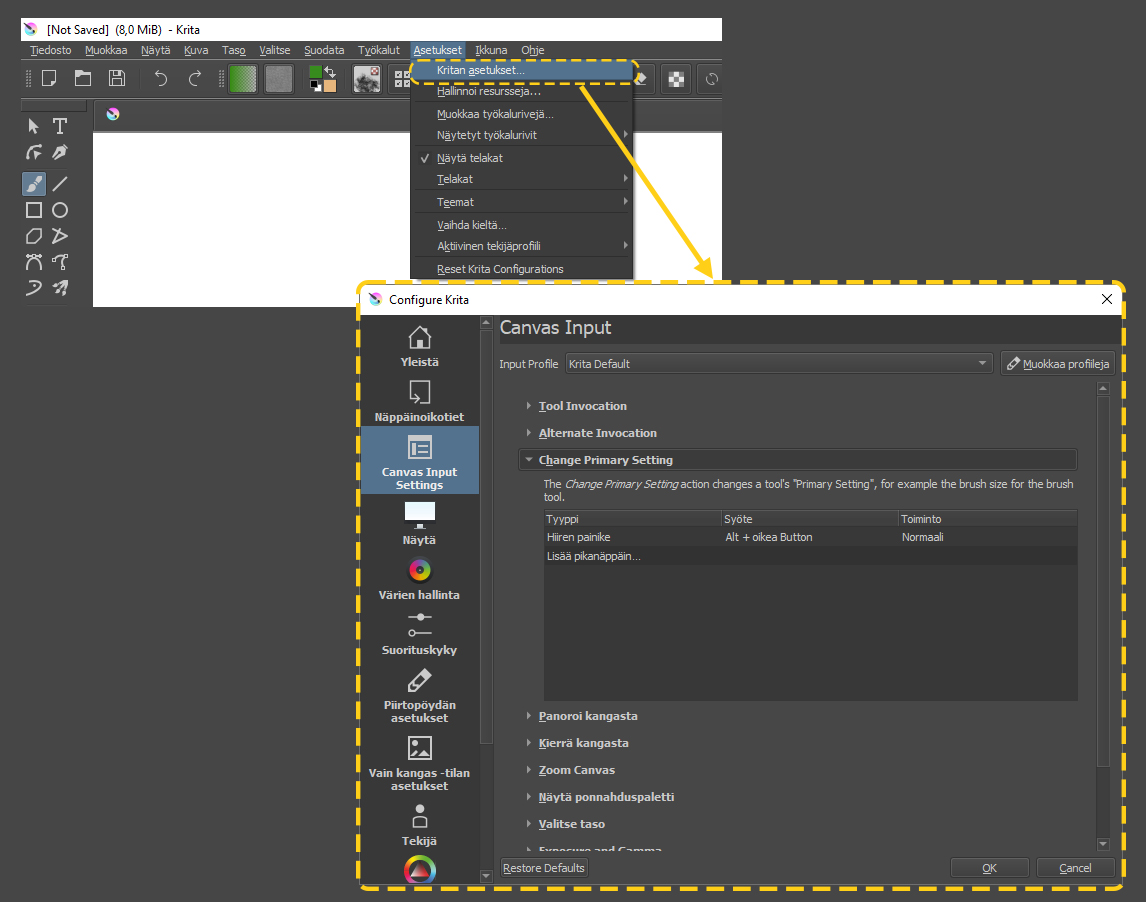Select the Freehand path tool

point(60,262)
